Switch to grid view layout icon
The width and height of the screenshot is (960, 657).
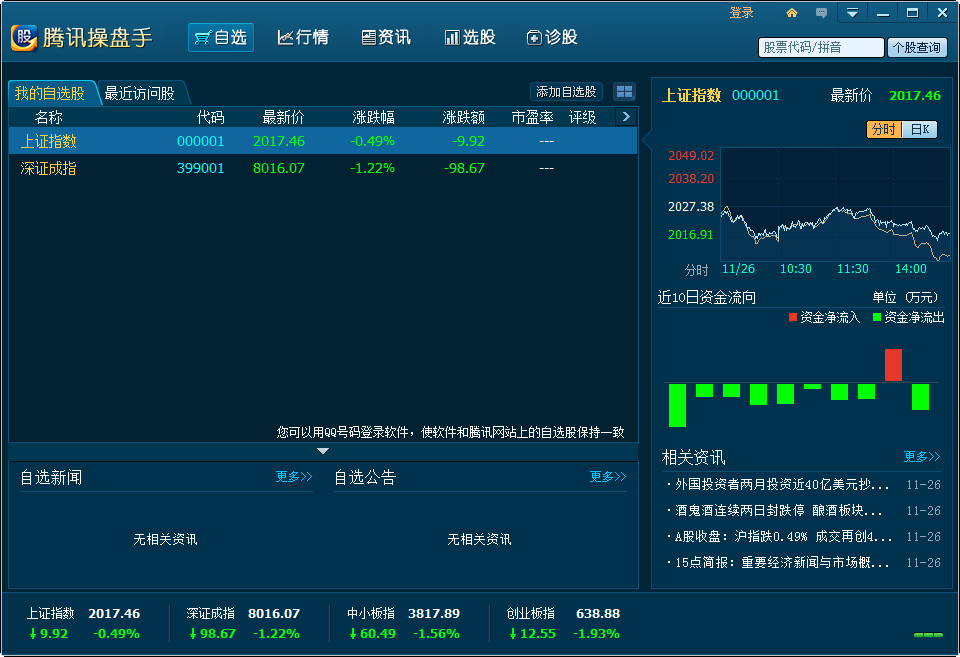(624, 92)
